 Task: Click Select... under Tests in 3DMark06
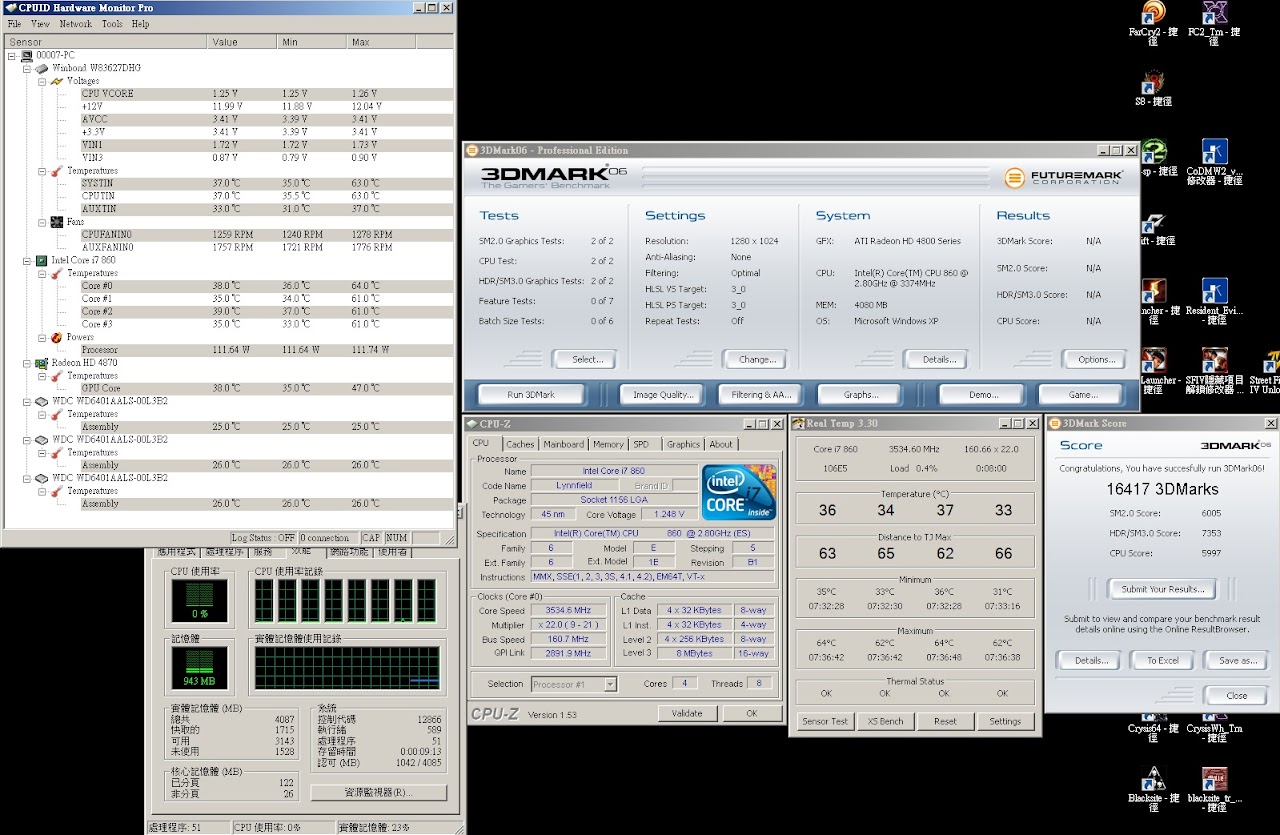(587, 359)
